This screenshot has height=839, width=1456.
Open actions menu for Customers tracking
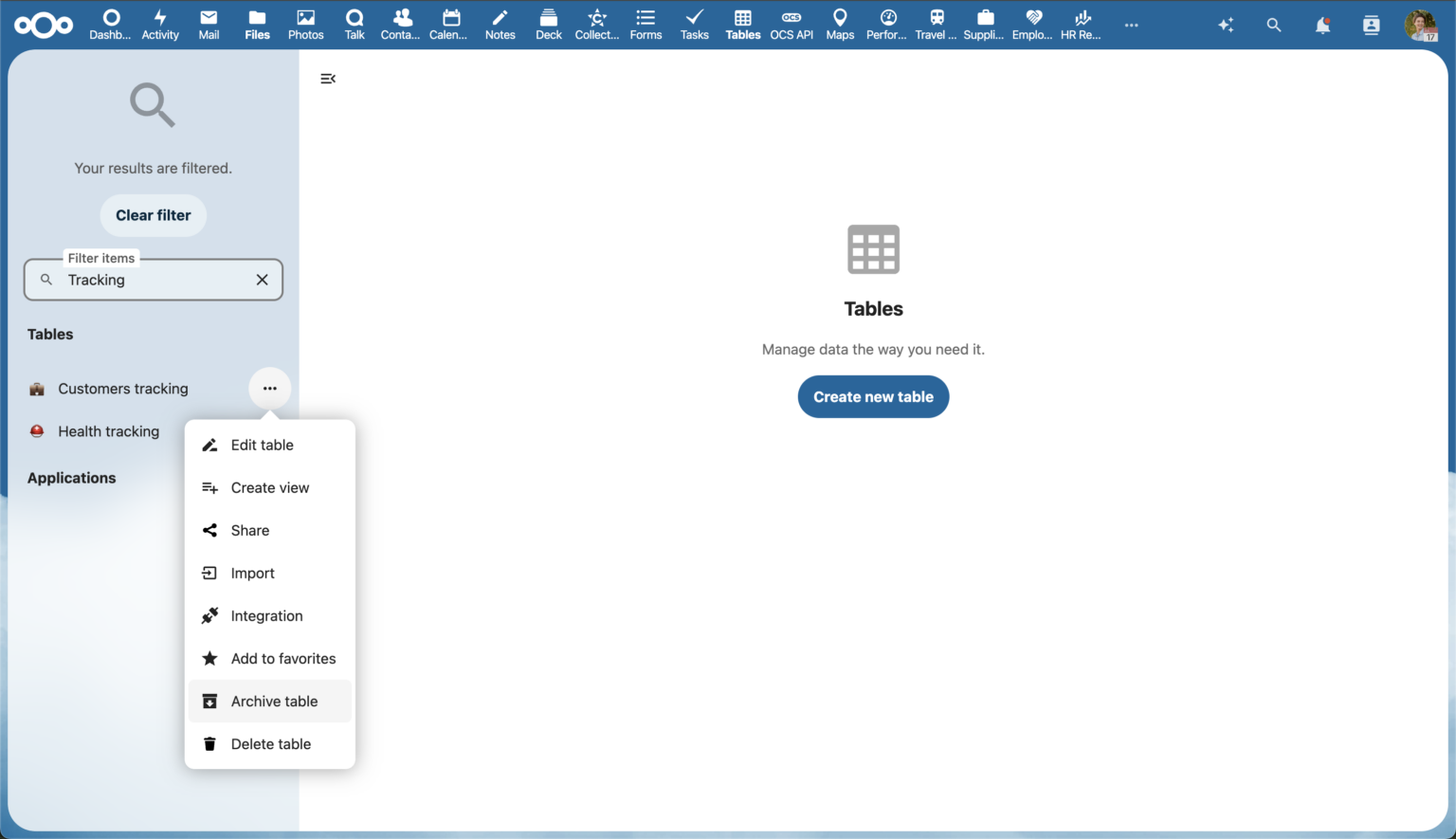(269, 388)
